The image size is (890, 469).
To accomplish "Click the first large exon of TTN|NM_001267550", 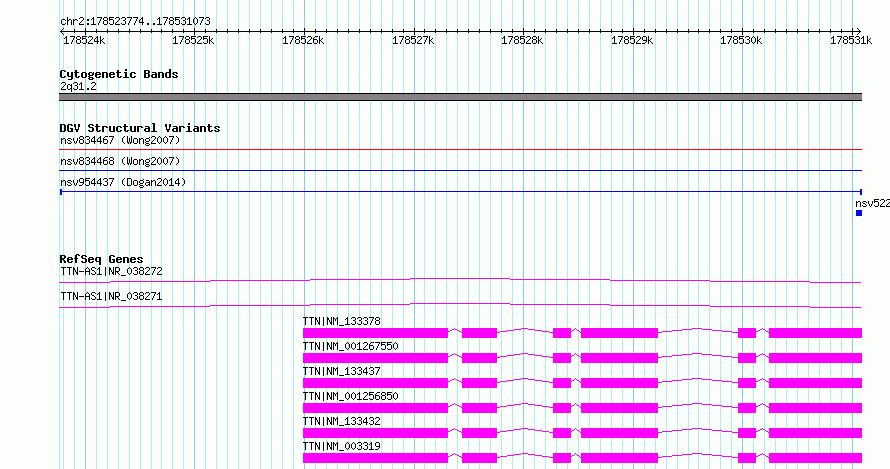I will 375,358.
